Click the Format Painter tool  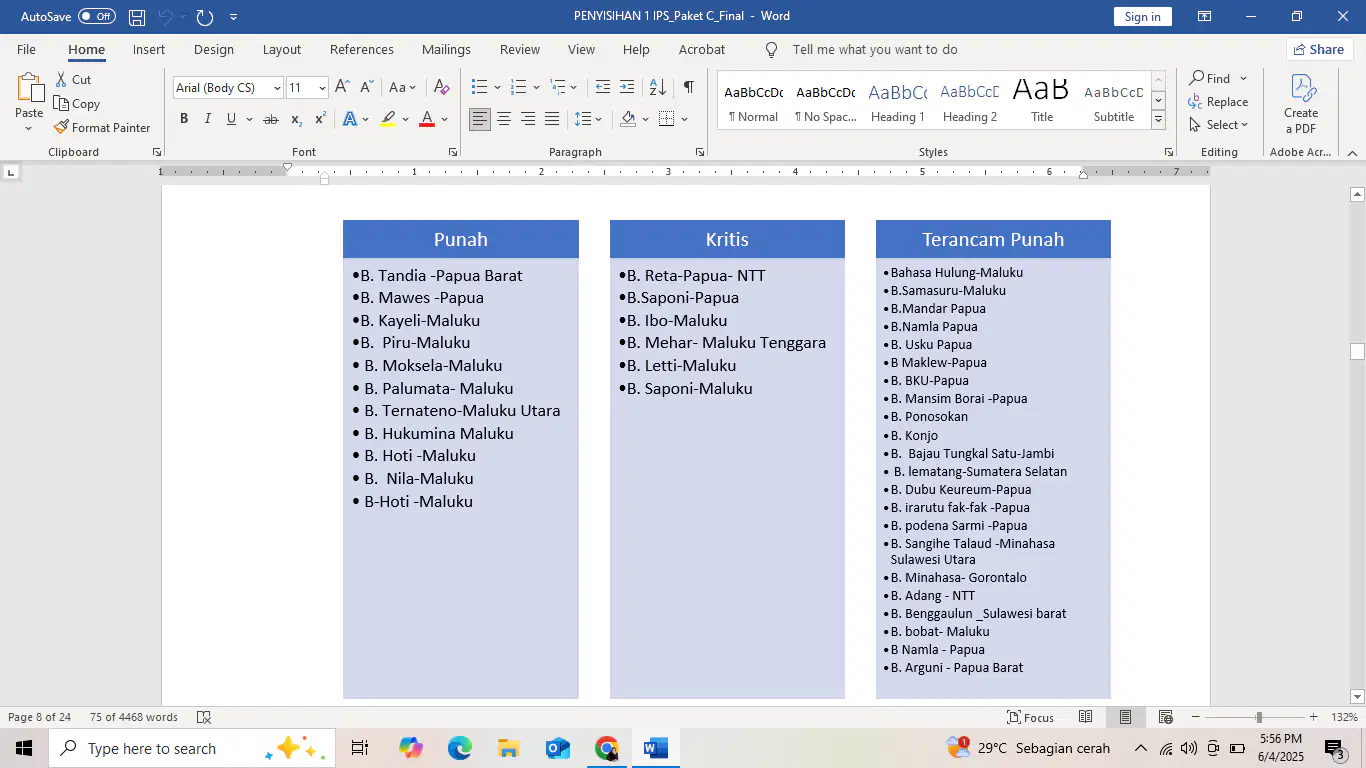102,127
